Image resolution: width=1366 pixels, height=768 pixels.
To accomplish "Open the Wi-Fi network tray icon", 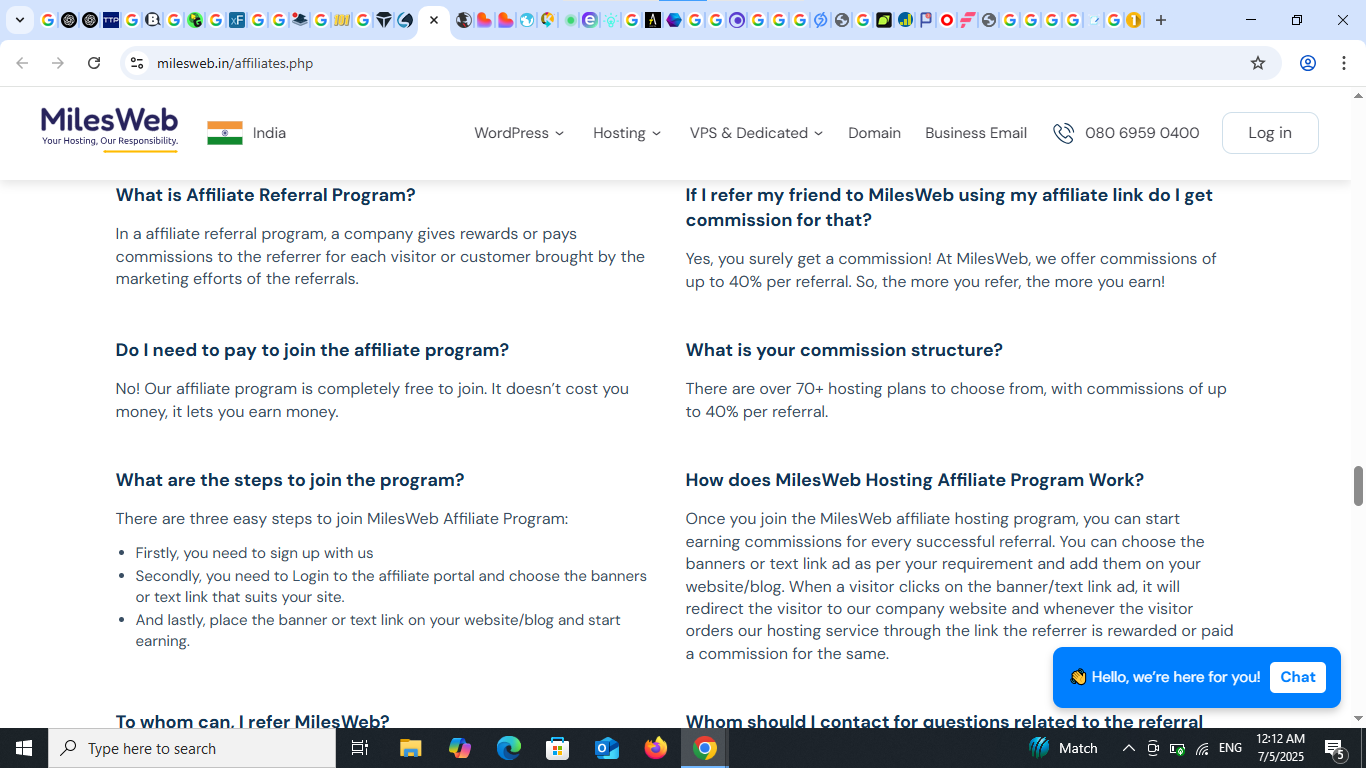I will click(1202, 748).
